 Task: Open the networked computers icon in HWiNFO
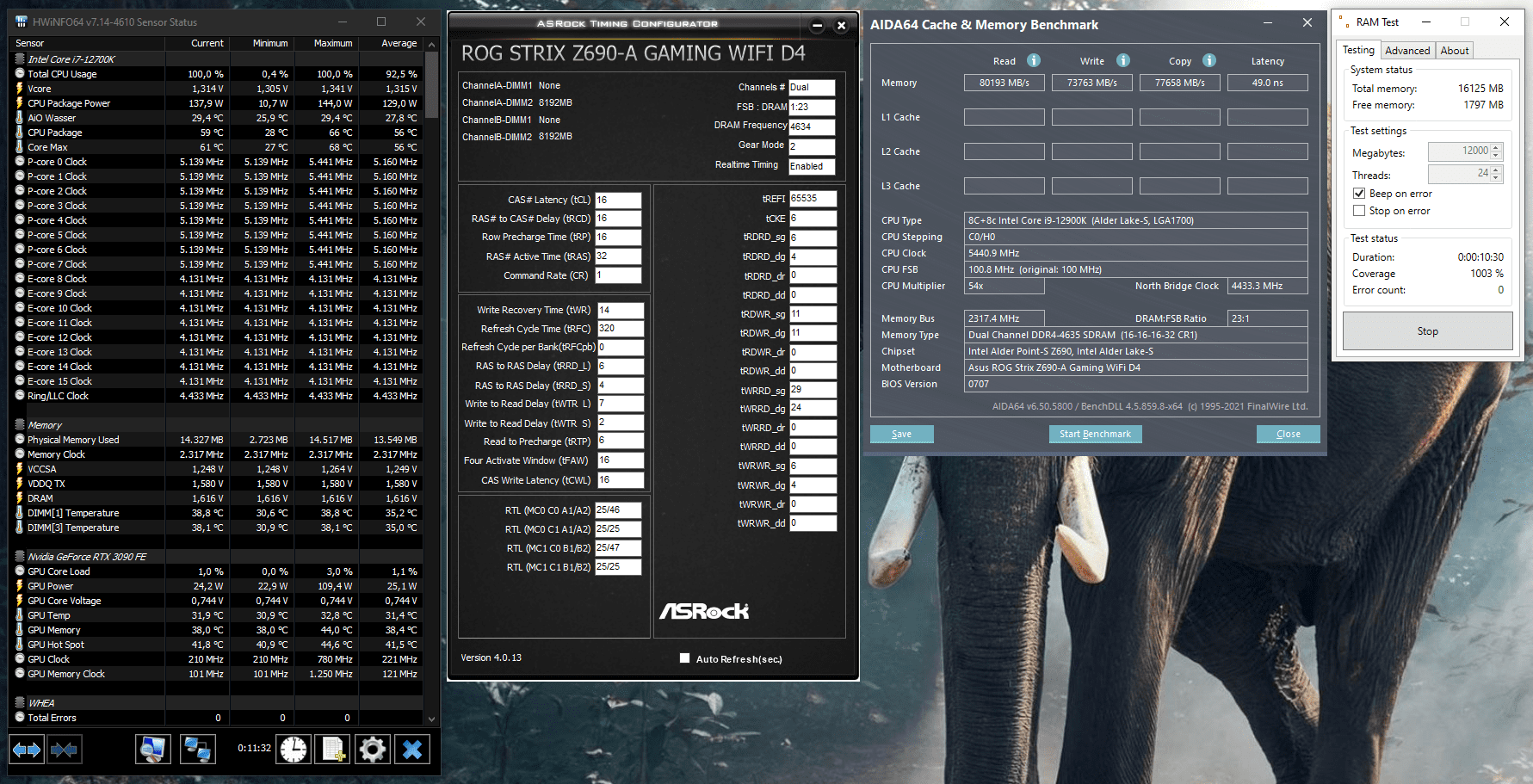pos(197,750)
